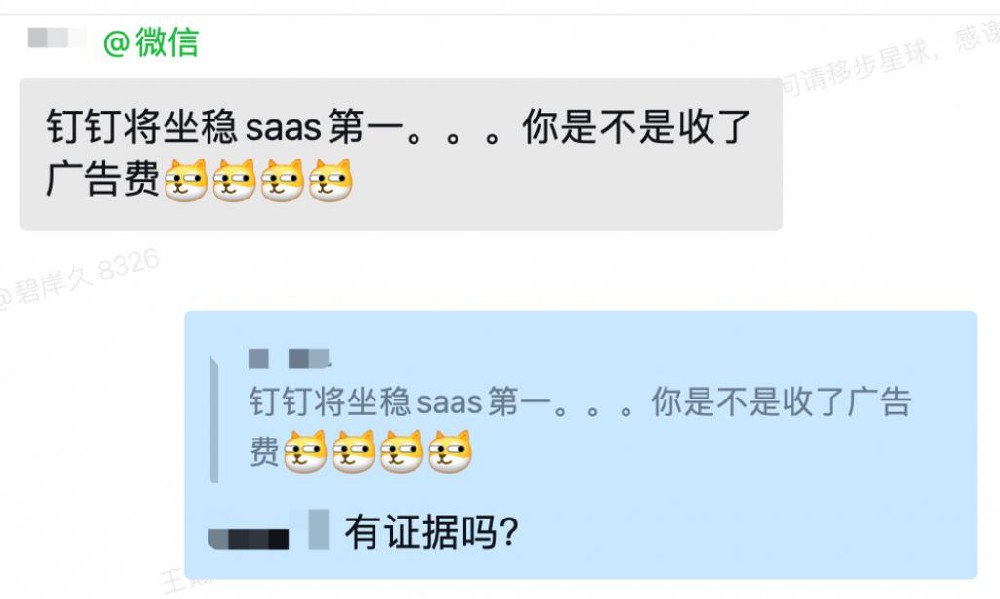Select first doge emoji in gray message
Screen dimensions: 1000x599
(x=186, y=181)
